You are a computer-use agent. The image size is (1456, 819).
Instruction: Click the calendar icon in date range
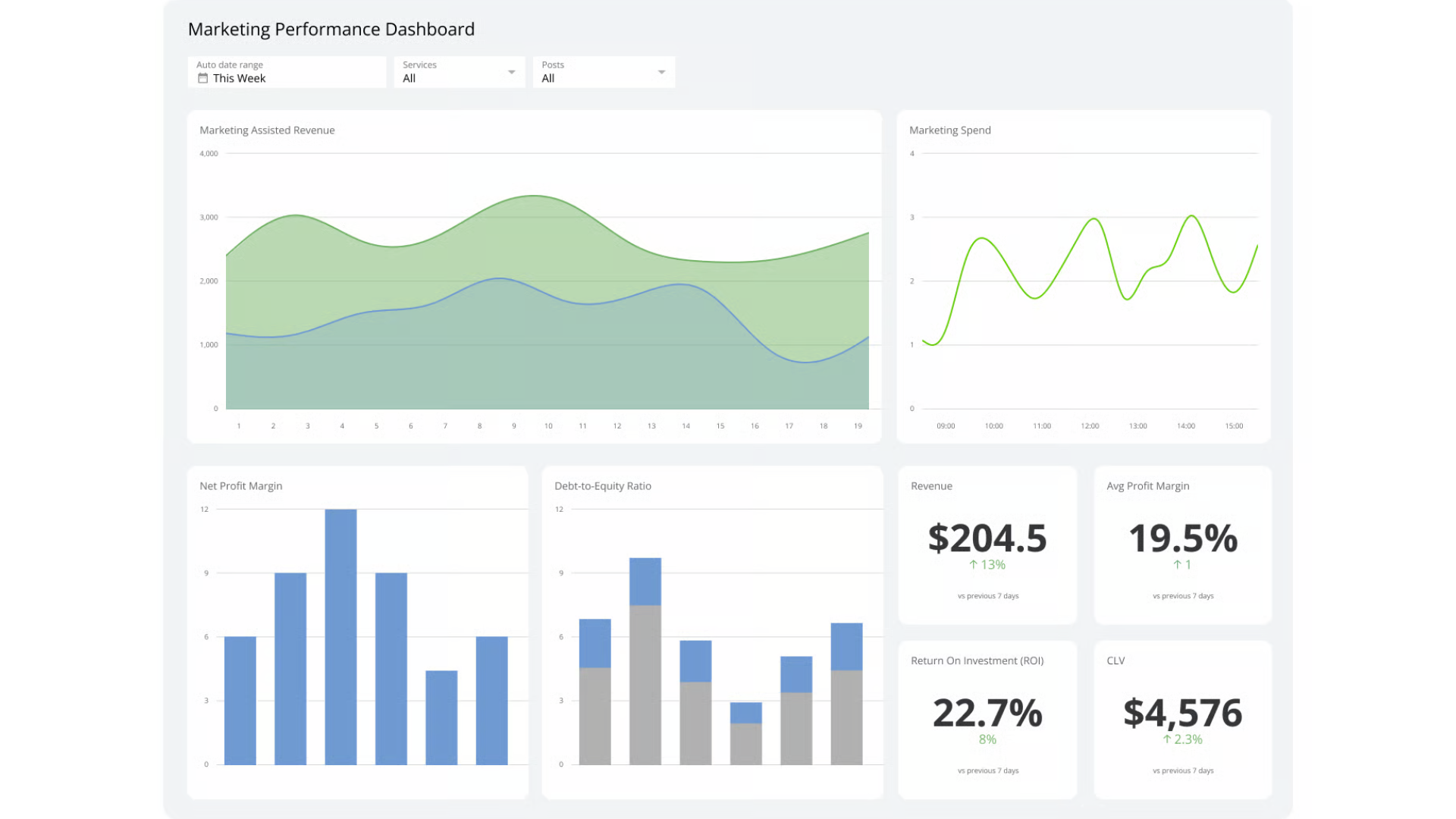202,77
